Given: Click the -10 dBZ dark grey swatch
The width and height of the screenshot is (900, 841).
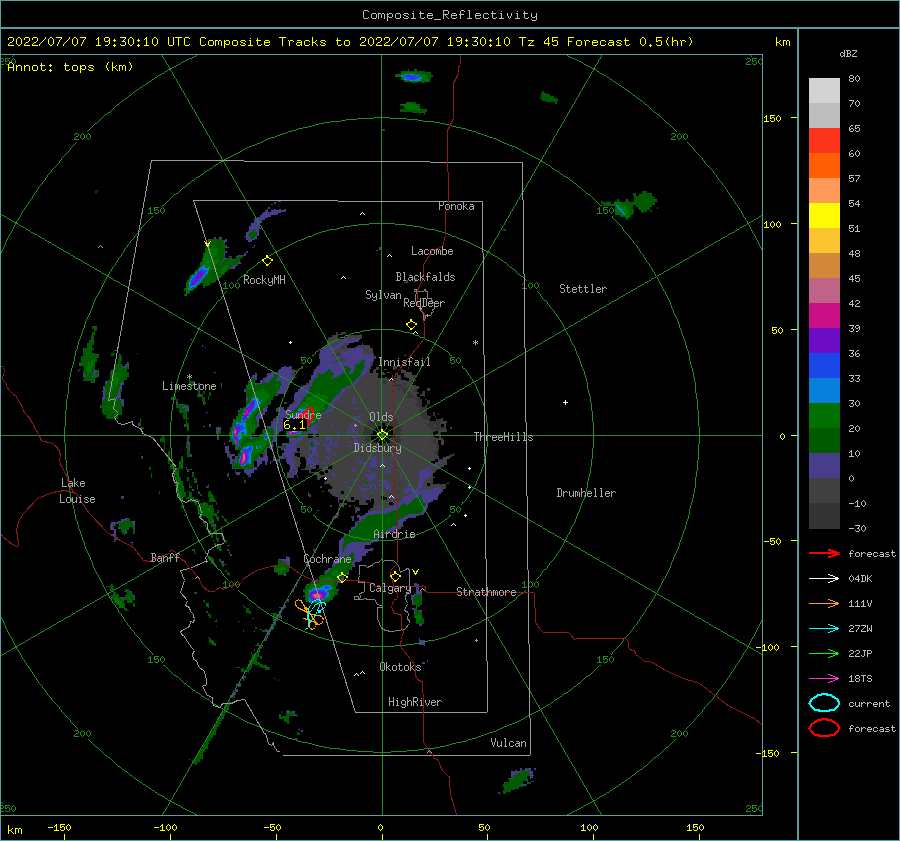Looking at the screenshot, I should [824, 516].
